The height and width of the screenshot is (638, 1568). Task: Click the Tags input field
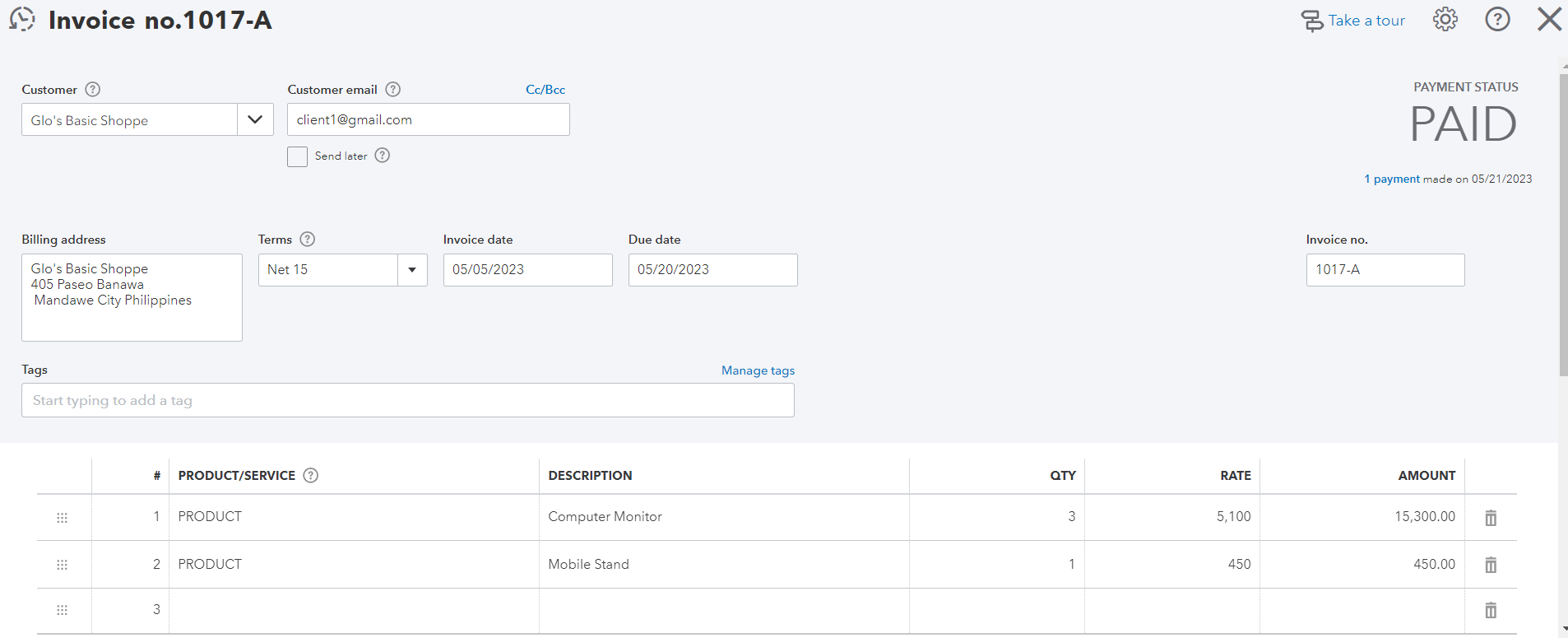coord(407,400)
